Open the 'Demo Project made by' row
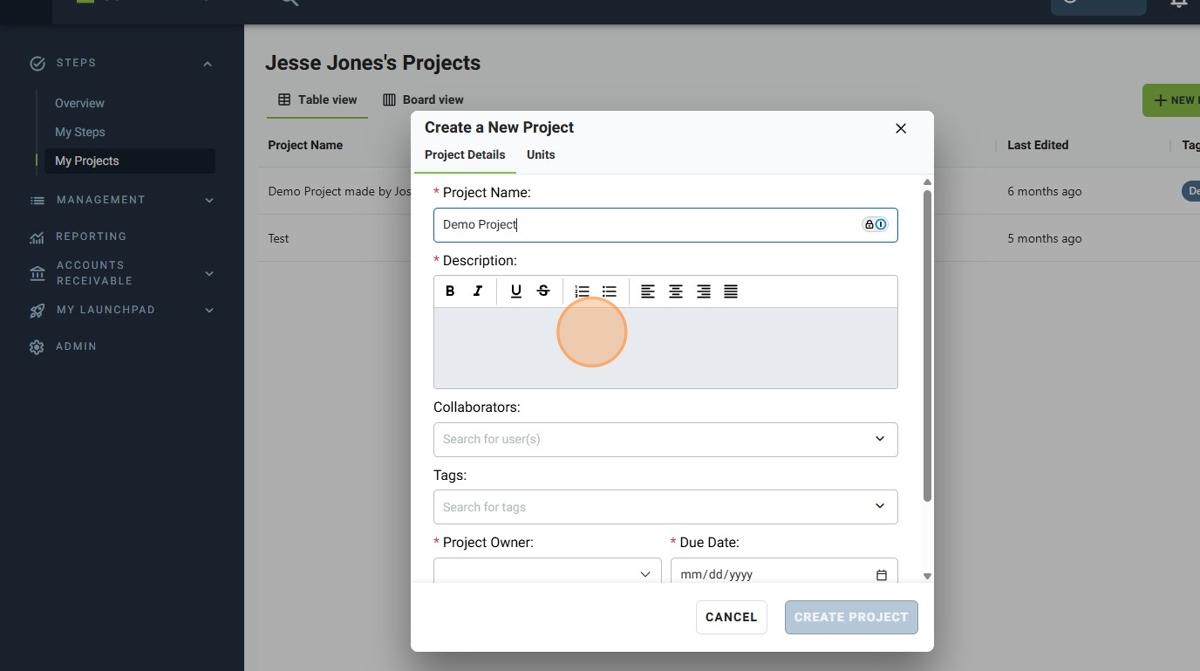Screen dimensions: 1200x671 coord(339,191)
